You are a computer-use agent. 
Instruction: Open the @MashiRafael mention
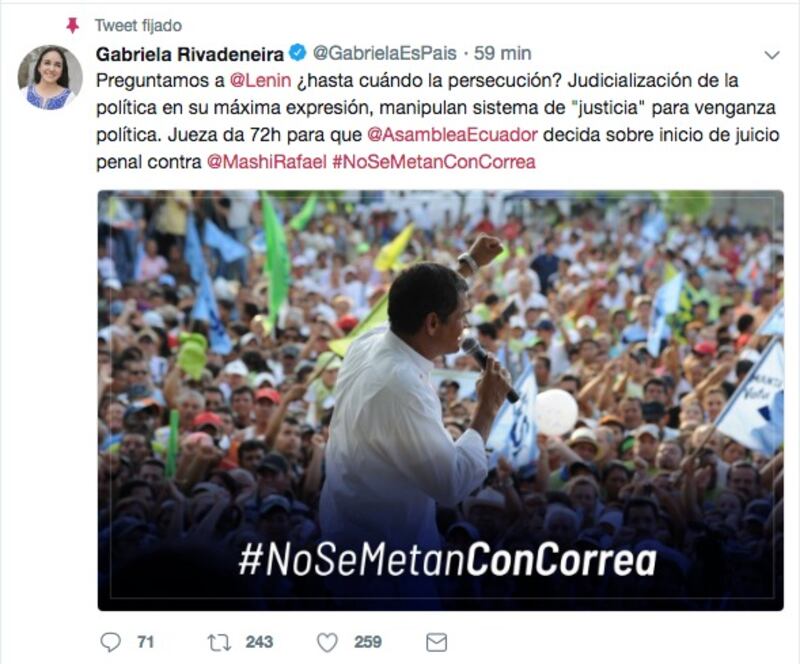tap(266, 162)
